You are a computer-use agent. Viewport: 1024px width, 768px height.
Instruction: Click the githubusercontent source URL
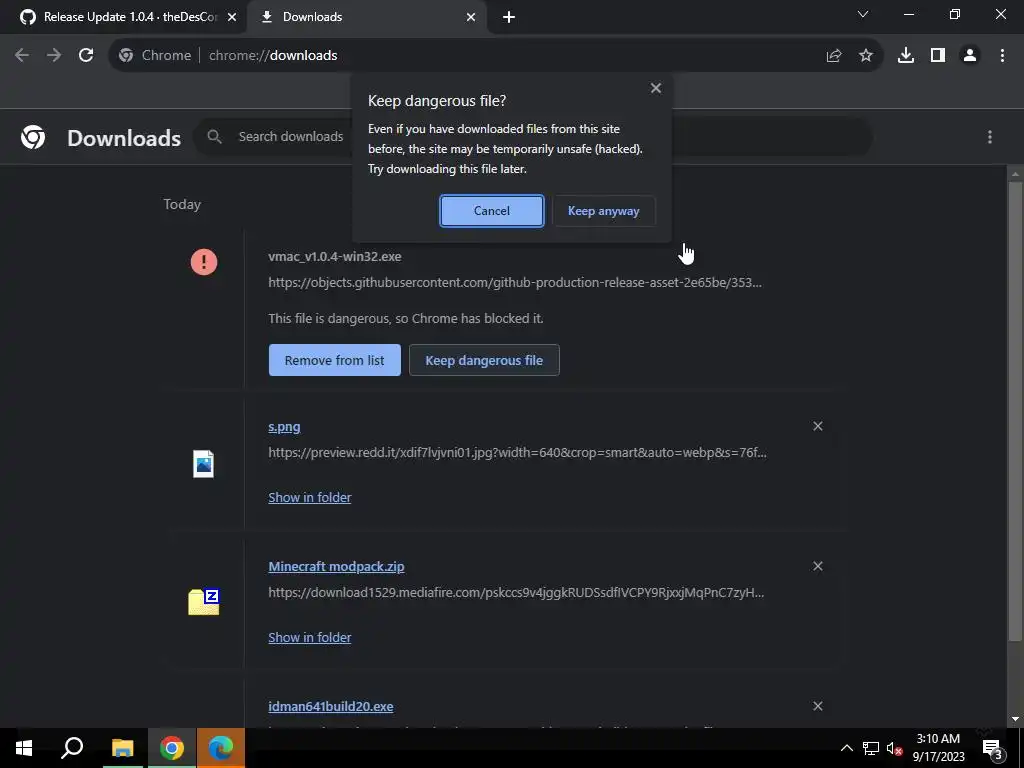click(x=515, y=283)
